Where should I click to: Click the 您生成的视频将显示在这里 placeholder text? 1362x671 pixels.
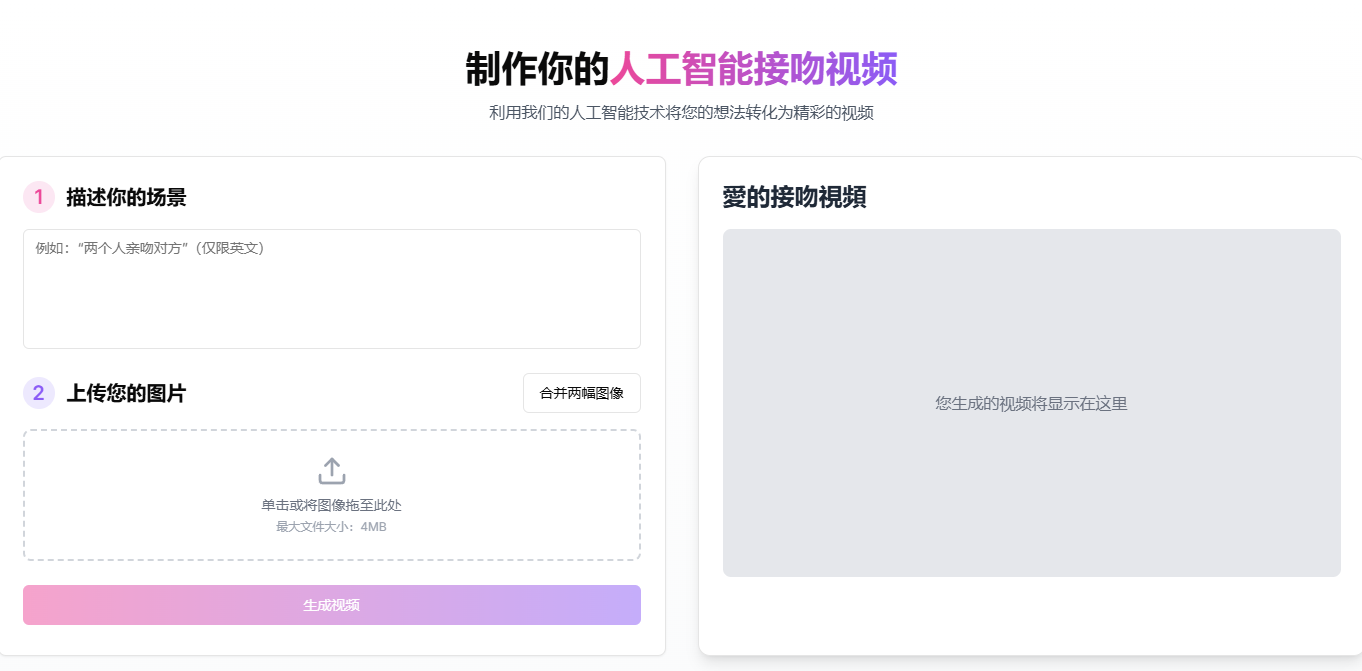coord(1031,404)
